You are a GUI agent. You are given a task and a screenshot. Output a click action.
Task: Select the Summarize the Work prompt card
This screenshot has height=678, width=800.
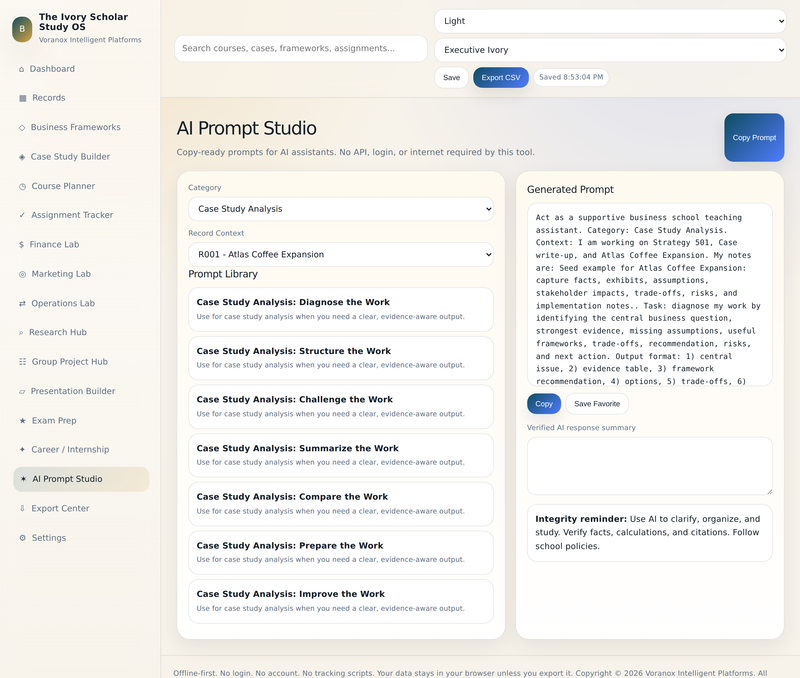341,455
